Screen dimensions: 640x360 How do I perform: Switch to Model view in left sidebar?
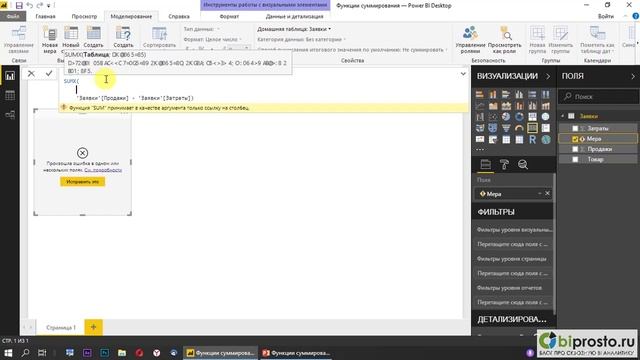point(10,115)
